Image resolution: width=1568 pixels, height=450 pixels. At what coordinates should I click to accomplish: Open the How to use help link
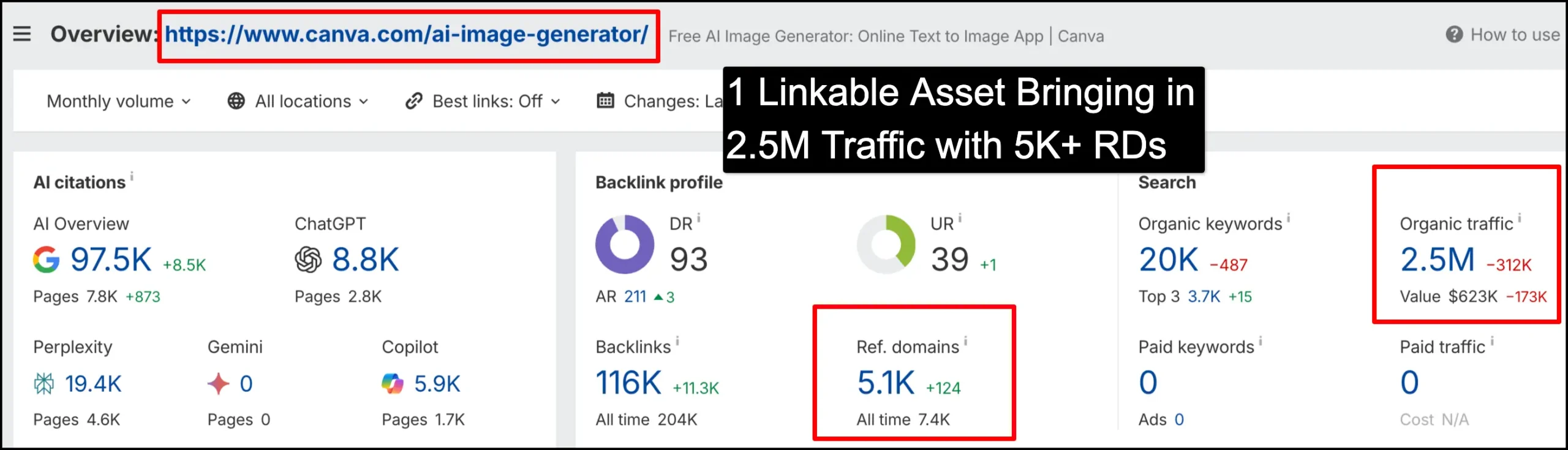[1515, 35]
